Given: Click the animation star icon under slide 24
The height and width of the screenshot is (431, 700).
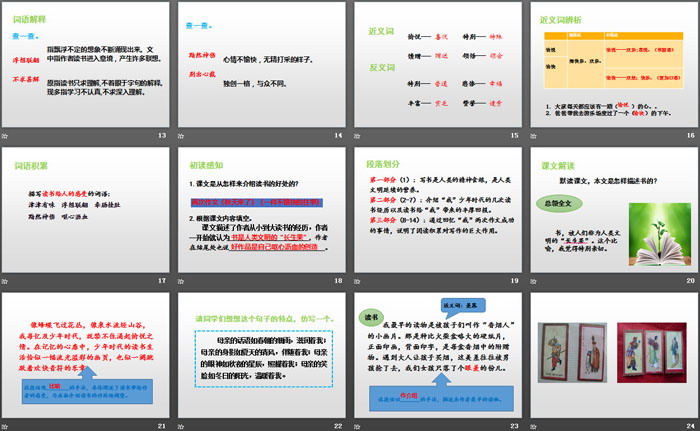Looking at the screenshot, I should coord(533,427).
